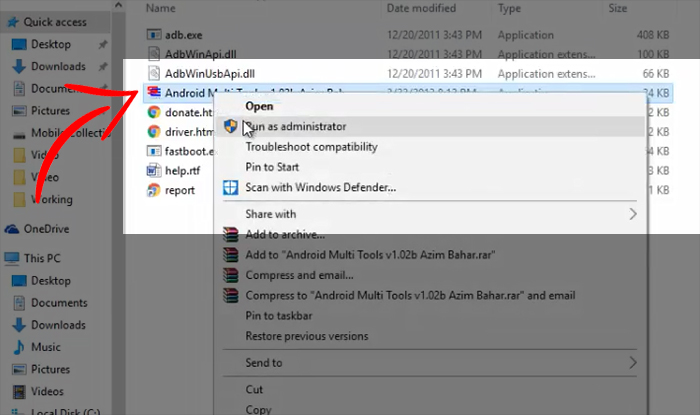This screenshot has width=700, height=415.
Task: Click the report file icon
Action: click(154, 190)
